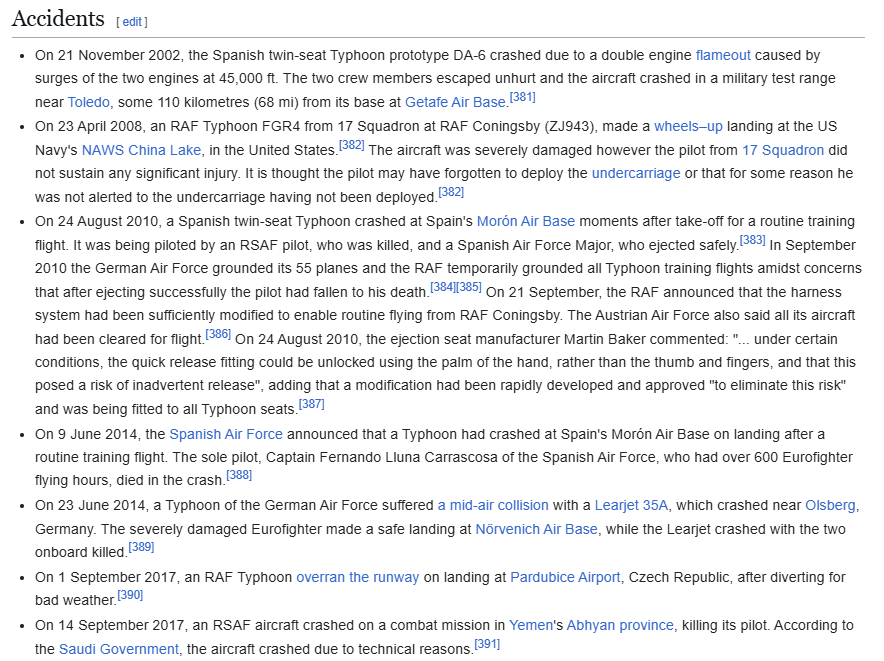The width and height of the screenshot is (884, 661).
Task: Click the text 'On 23 June 2014'
Action: [x=90, y=505]
